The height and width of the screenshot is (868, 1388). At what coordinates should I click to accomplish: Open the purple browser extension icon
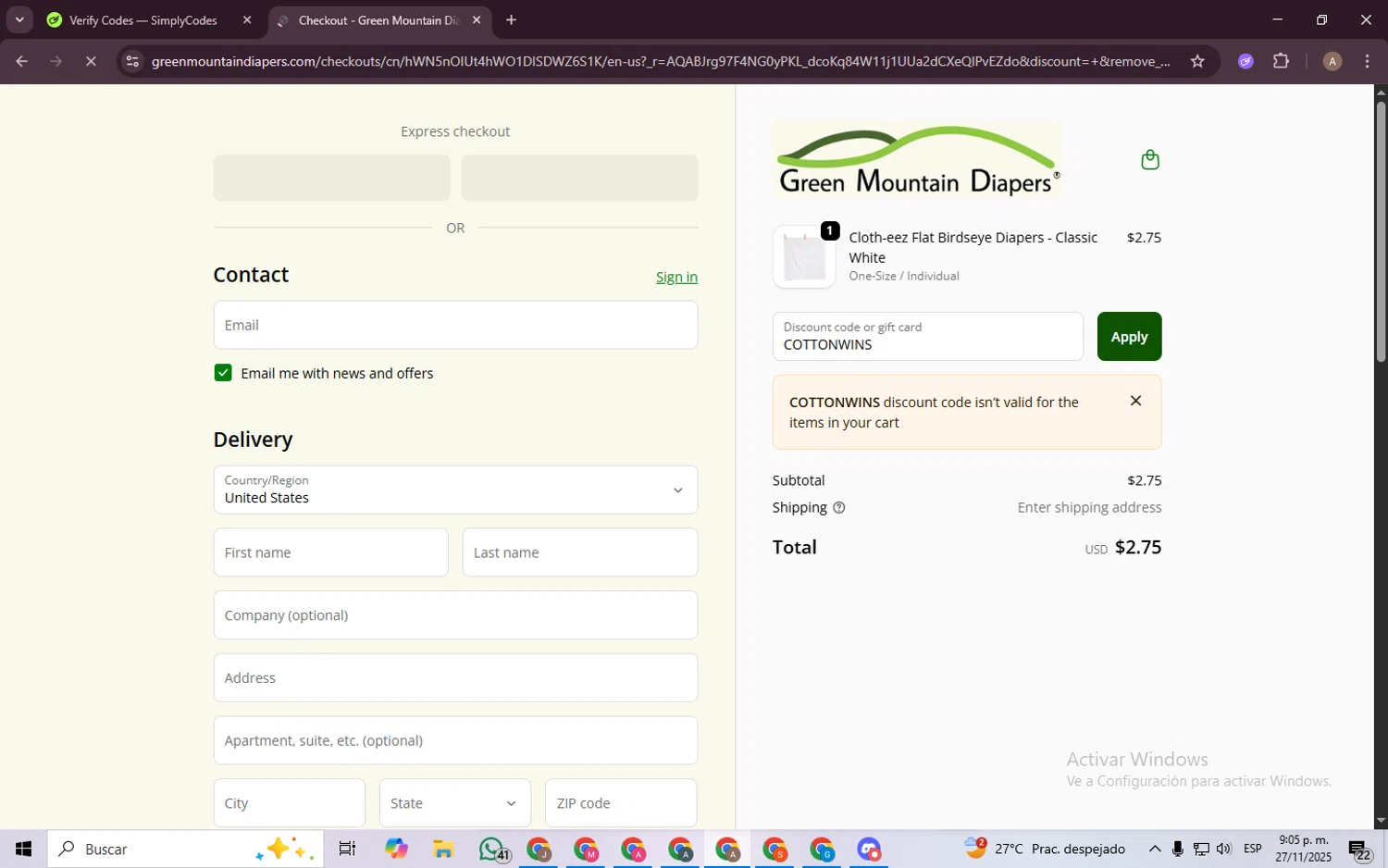click(1245, 61)
